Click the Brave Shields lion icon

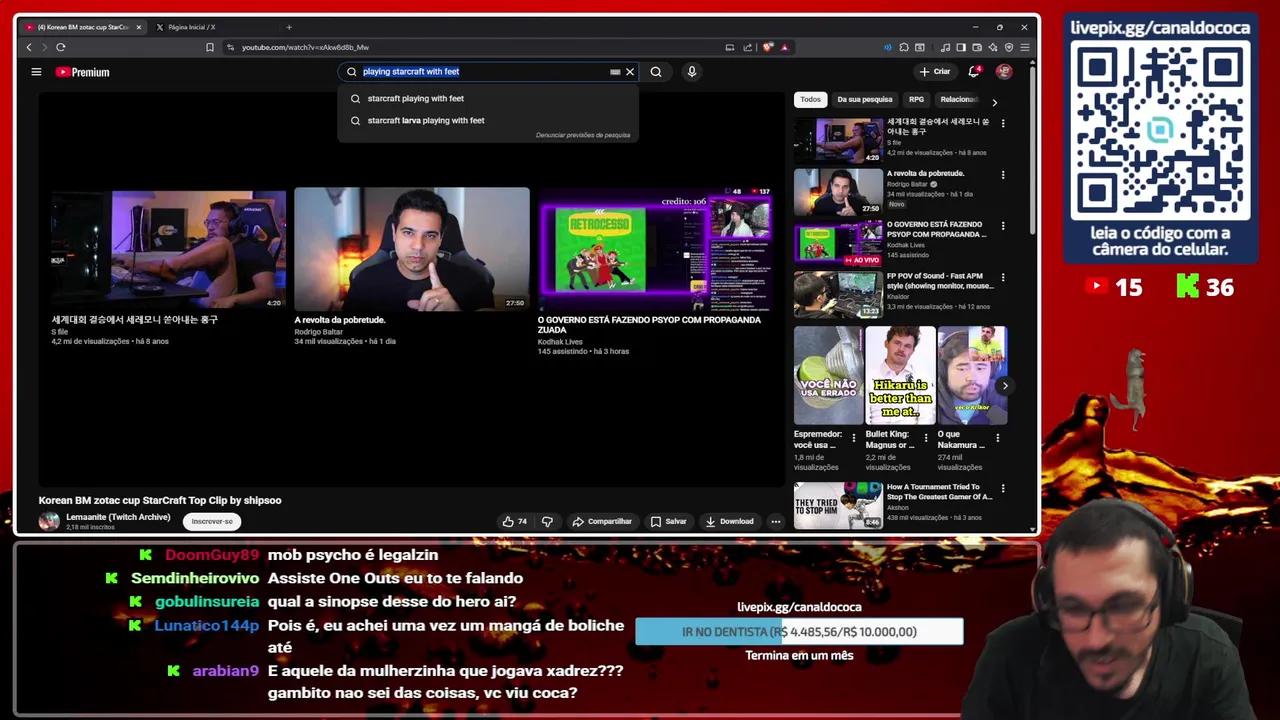pyautogui.click(x=768, y=47)
